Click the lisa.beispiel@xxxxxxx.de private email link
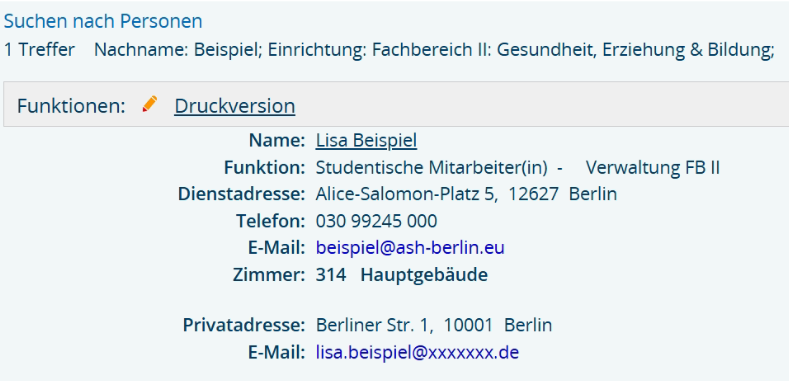 coord(417,352)
